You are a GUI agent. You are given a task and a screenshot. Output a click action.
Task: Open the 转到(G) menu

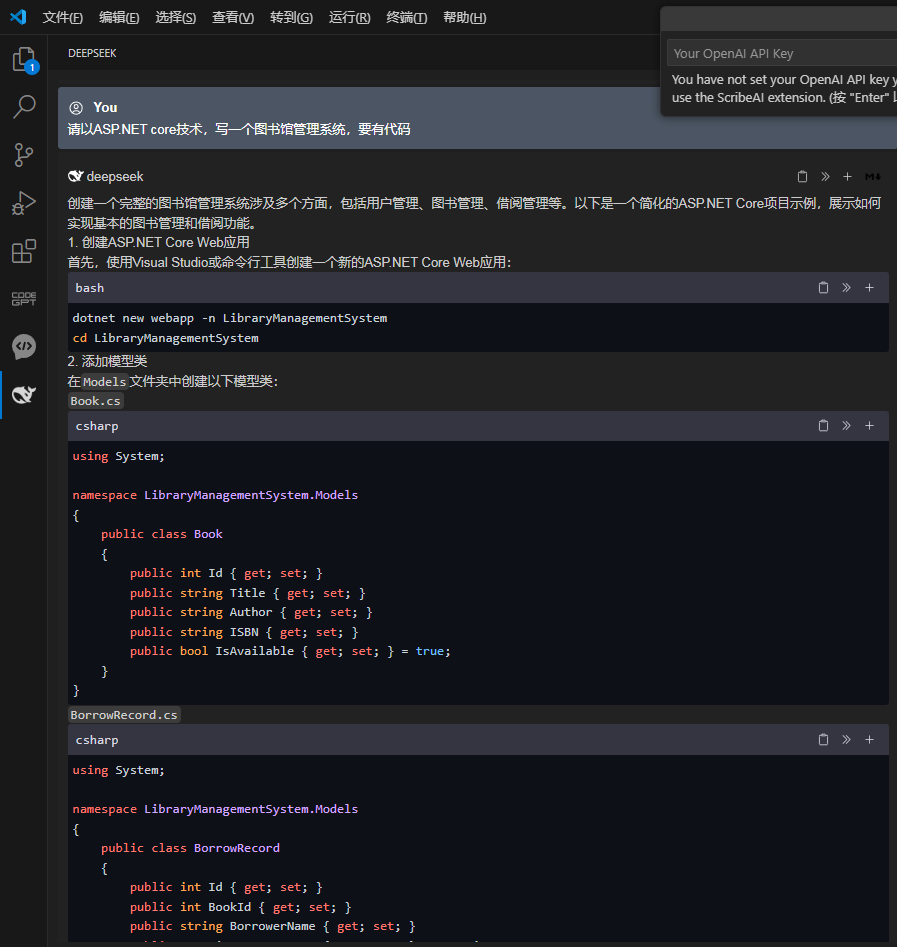(291, 18)
